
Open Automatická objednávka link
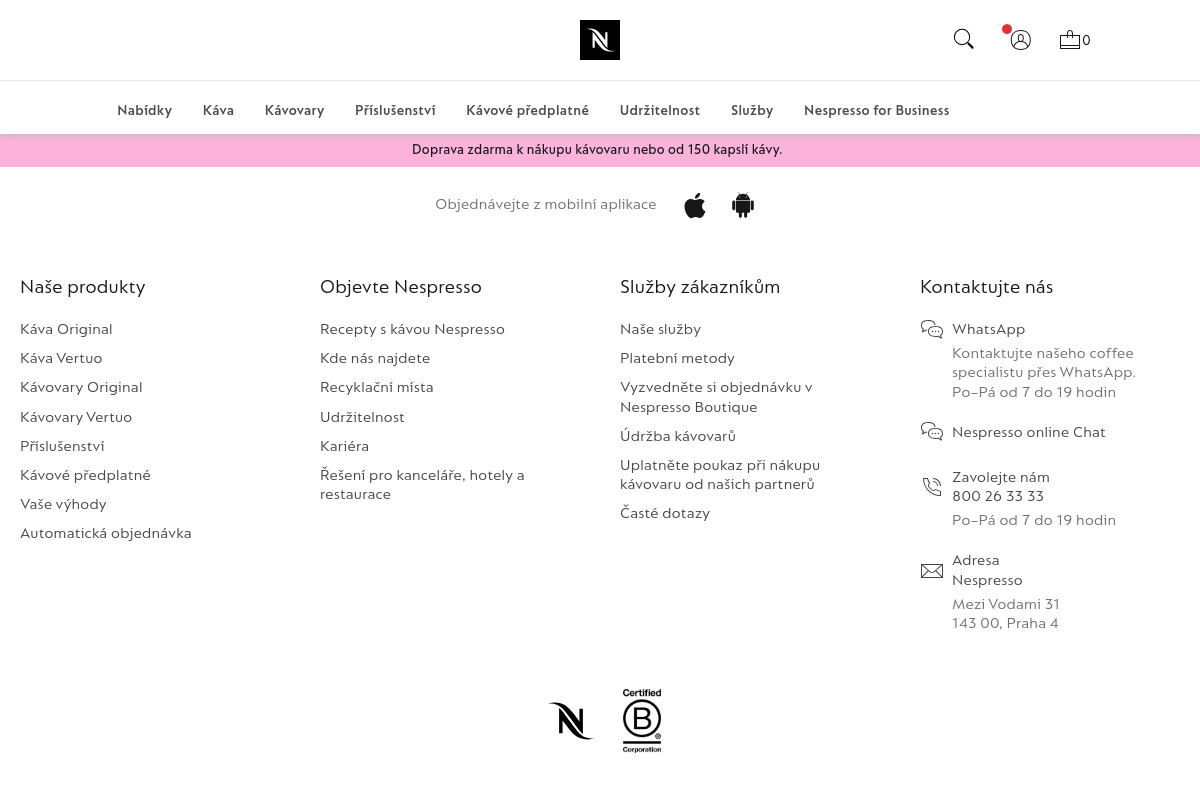point(106,533)
